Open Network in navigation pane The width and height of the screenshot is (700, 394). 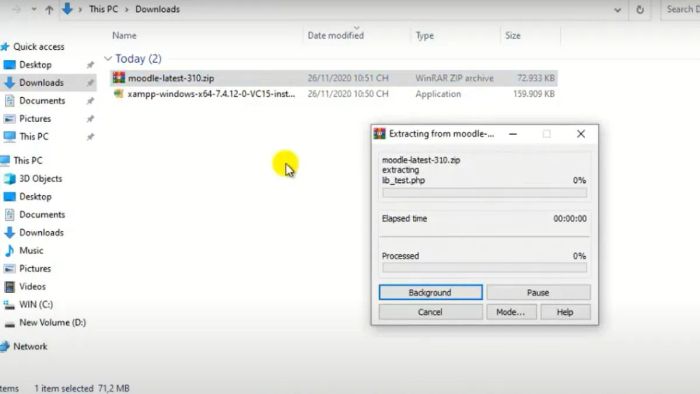(30, 346)
